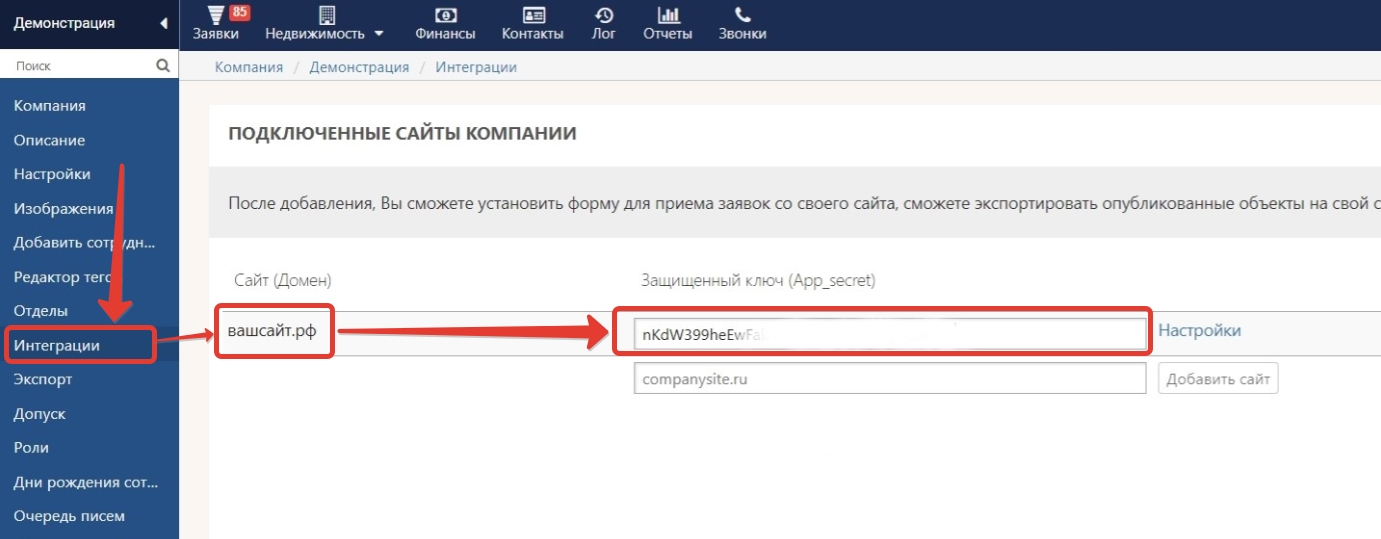The image size is (1381, 539).
Task: Select Интеграции in the sidebar menu
Action: click(57, 345)
